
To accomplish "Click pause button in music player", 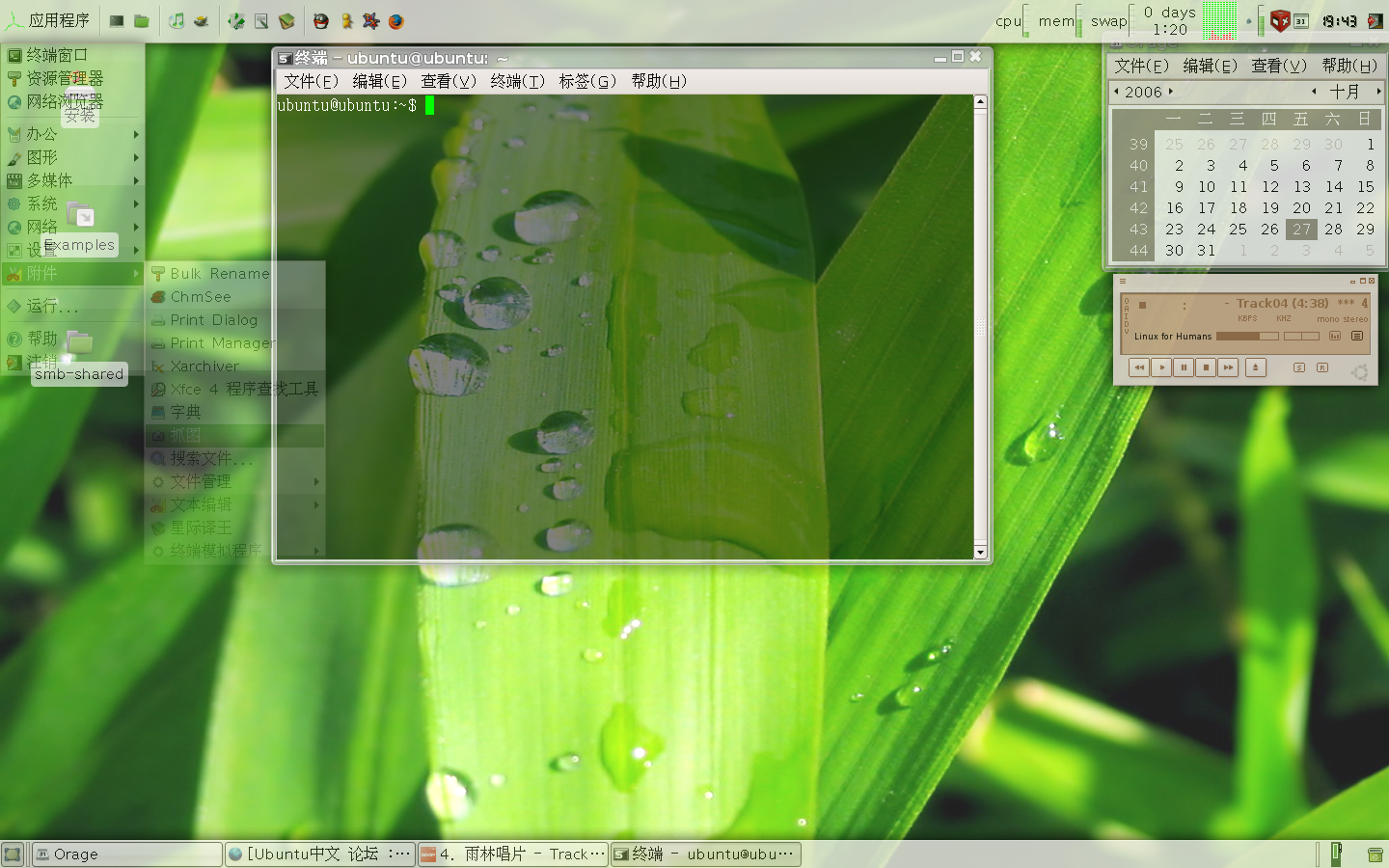I will 1184,367.
